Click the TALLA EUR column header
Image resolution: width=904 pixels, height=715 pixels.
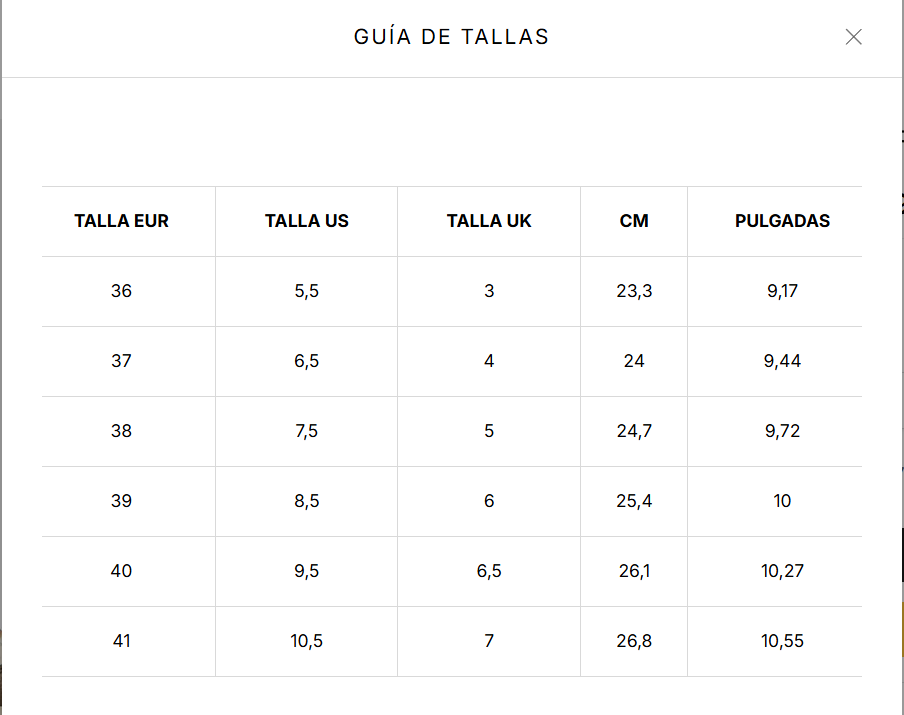tap(121, 221)
